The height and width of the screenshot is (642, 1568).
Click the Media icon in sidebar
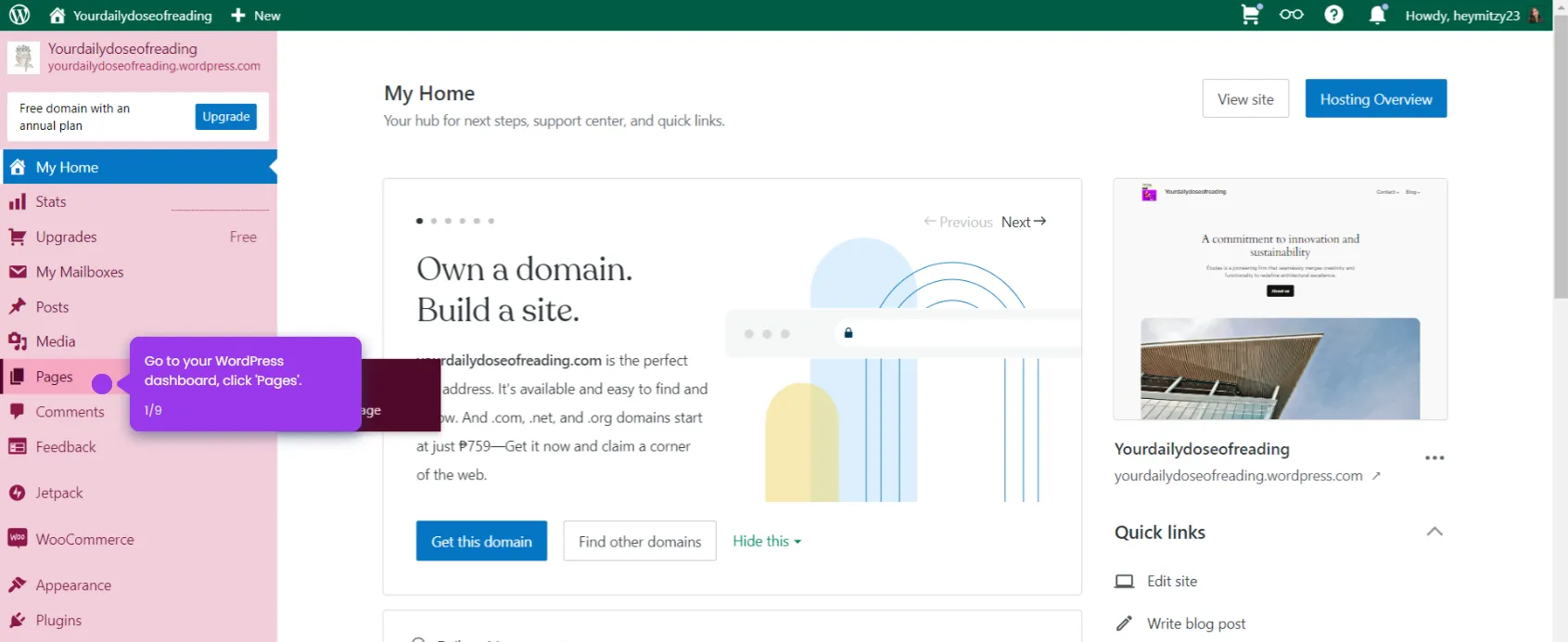tap(17, 341)
